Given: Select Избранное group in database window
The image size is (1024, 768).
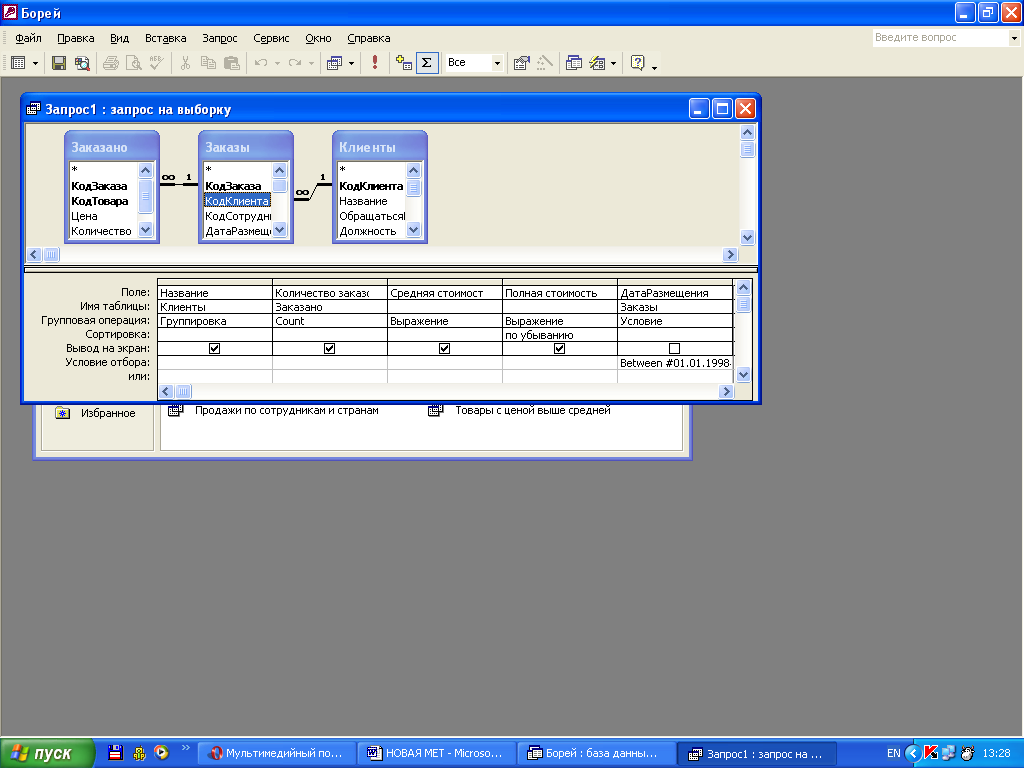Looking at the screenshot, I should 95,413.
